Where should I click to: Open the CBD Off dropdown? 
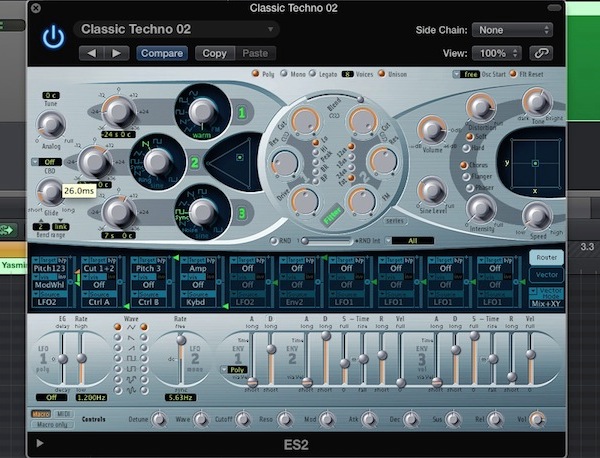[x=46, y=162]
